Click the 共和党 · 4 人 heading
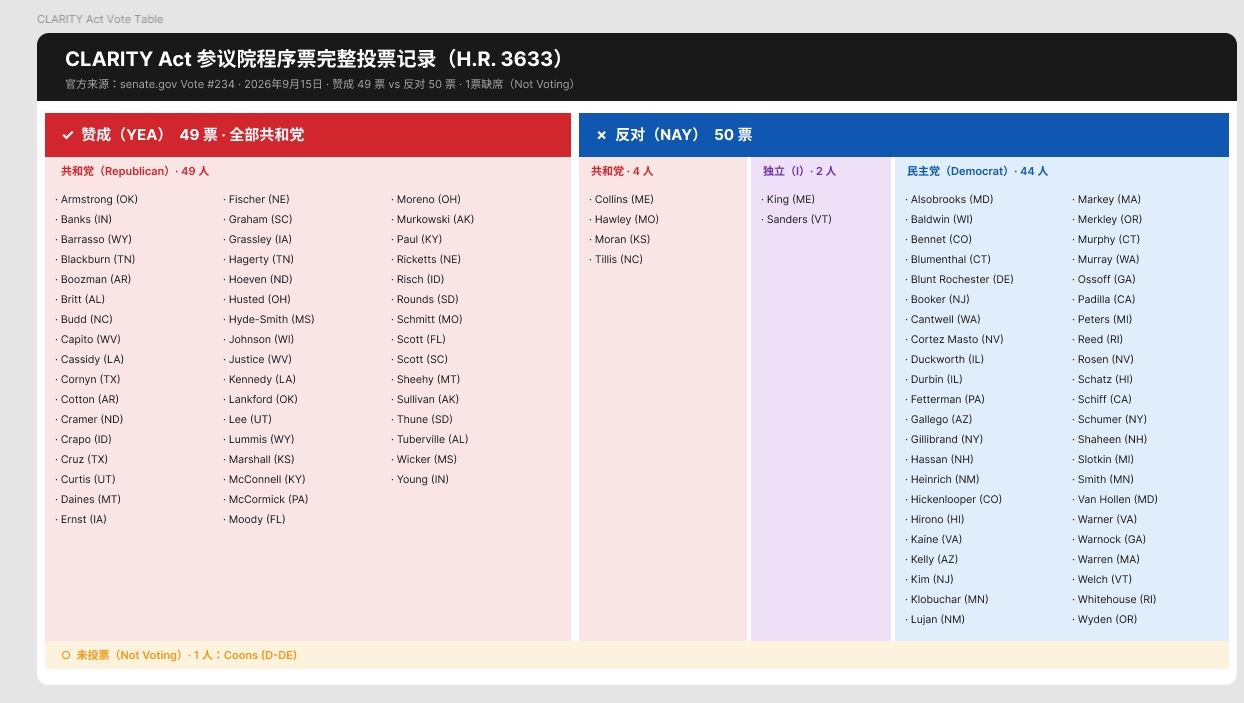 (x=622, y=171)
